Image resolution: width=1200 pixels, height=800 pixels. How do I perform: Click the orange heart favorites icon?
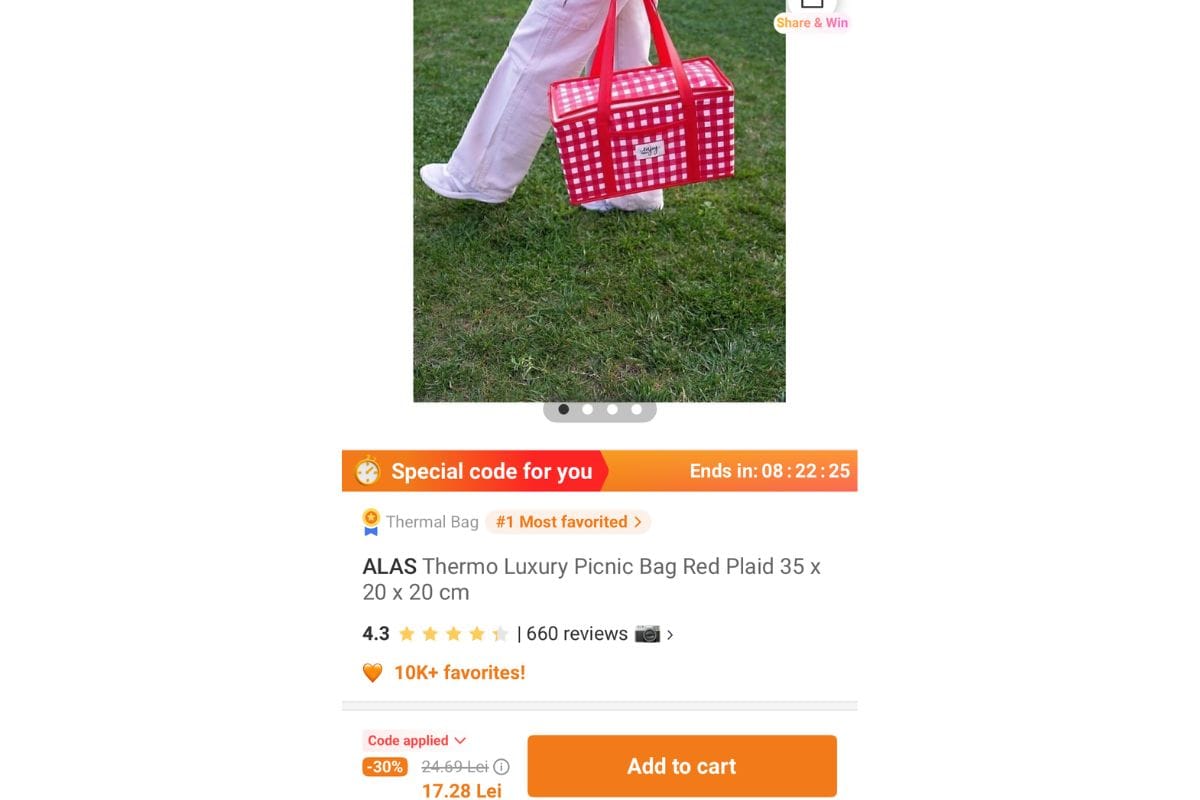coord(372,673)
